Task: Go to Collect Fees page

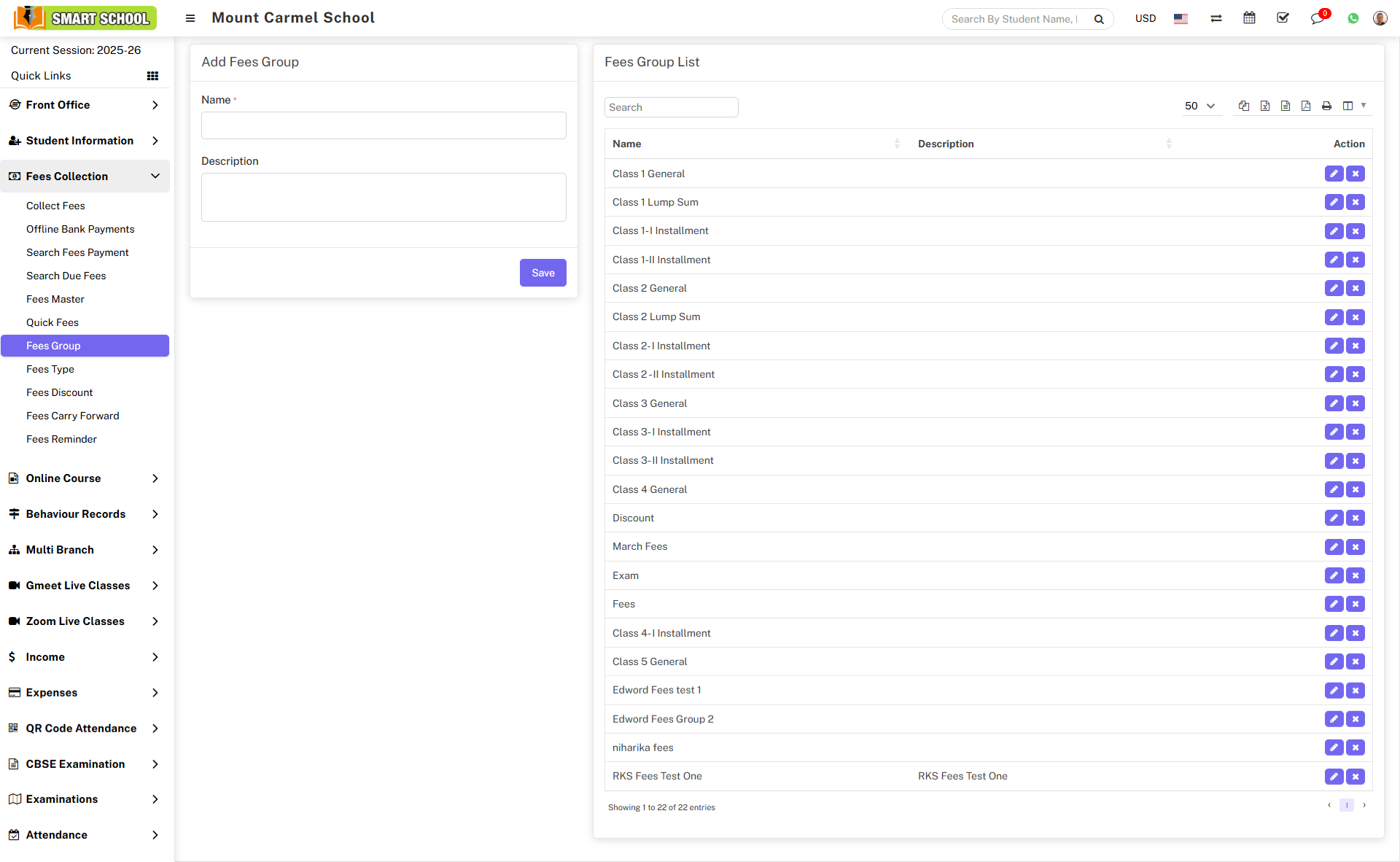Action: point(55,206)
